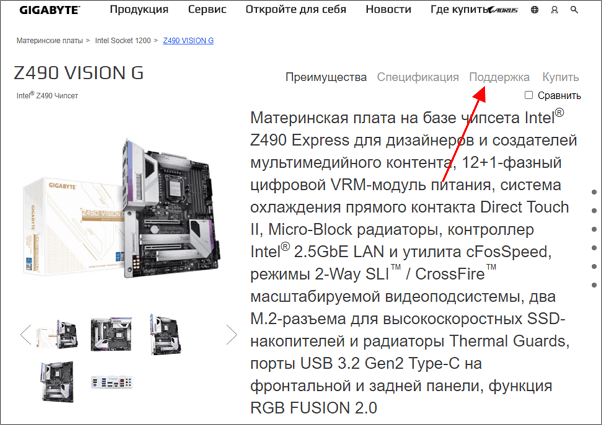Tick the Сравнить checkbox

529,95
